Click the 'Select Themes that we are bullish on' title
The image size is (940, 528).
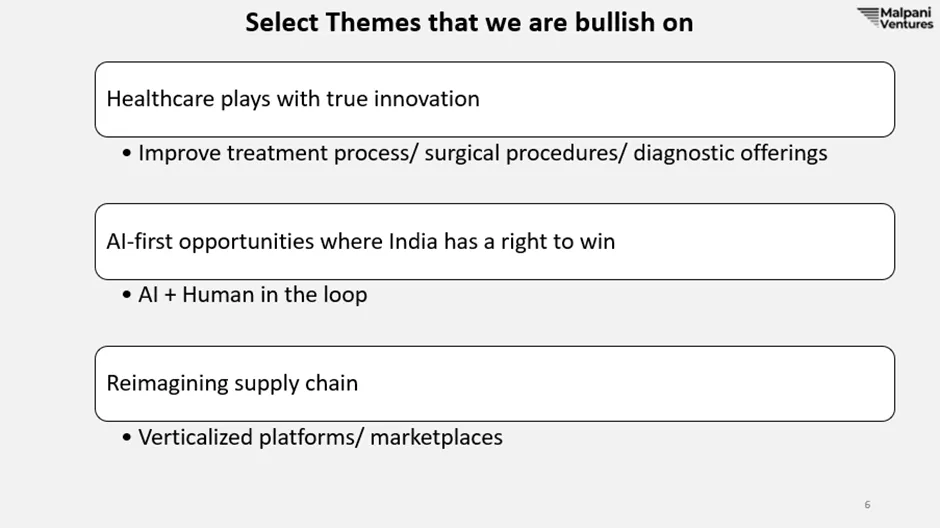469,23
